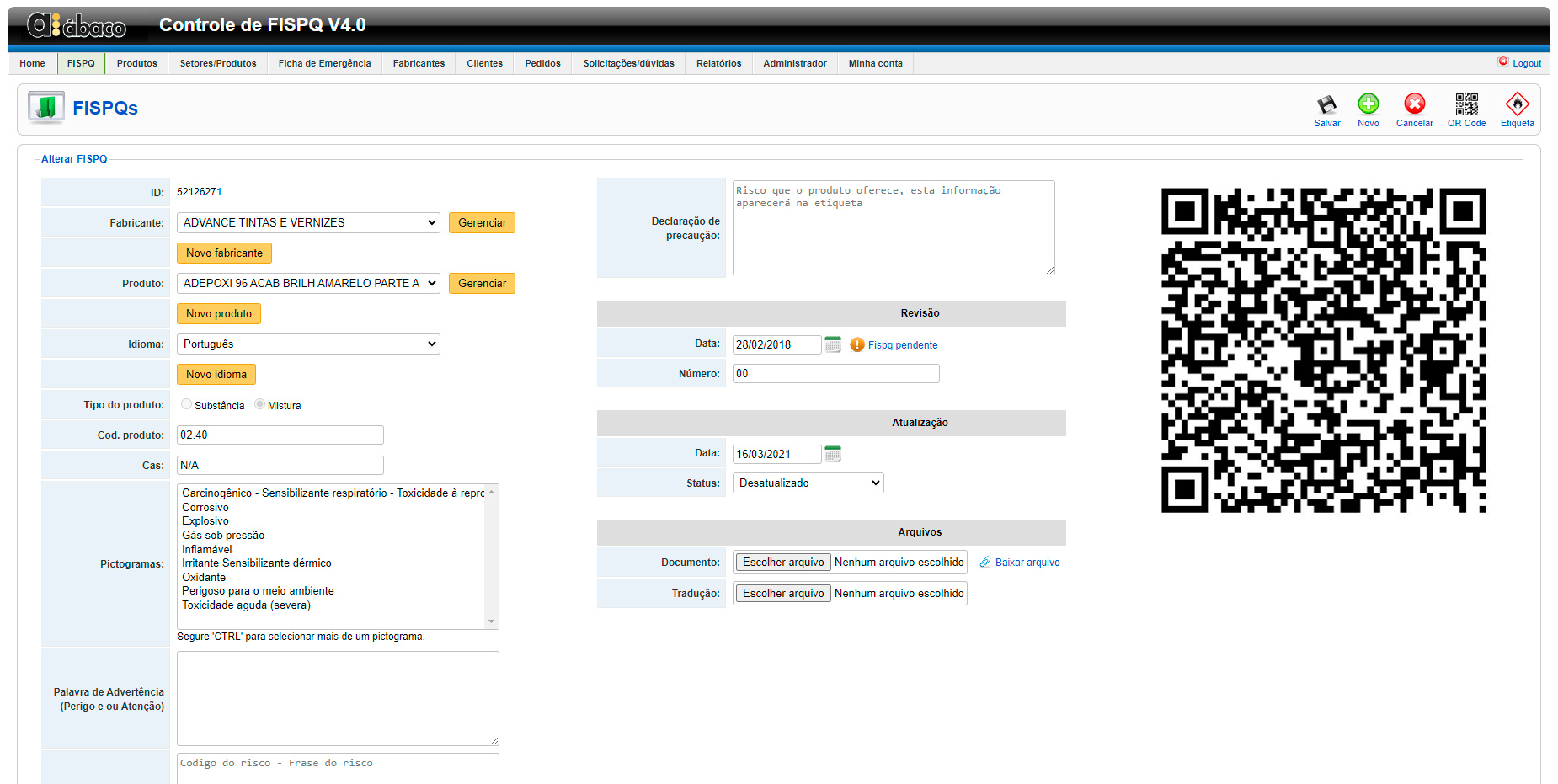Open the Administrador menu item

point(795,63)
